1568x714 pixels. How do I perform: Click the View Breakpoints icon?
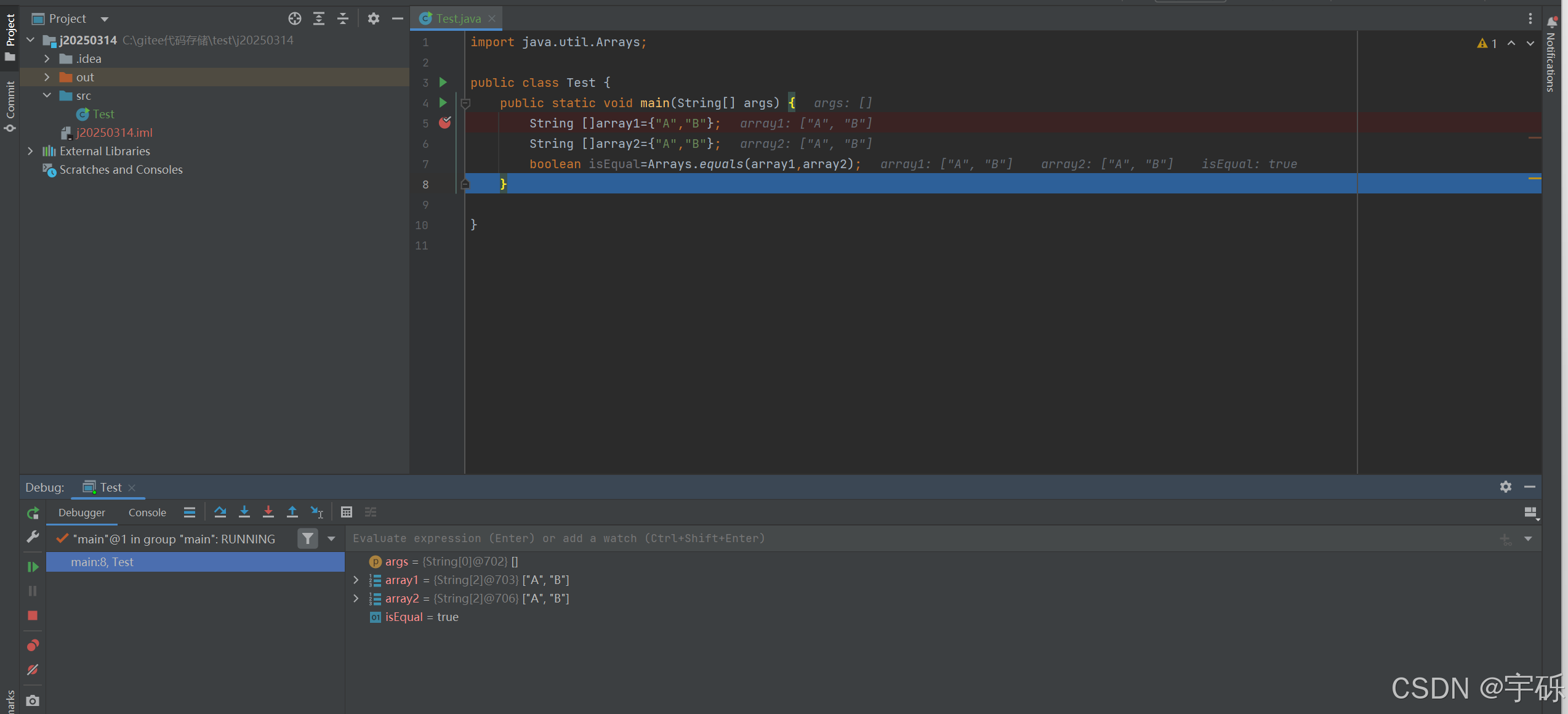(33, 645)
